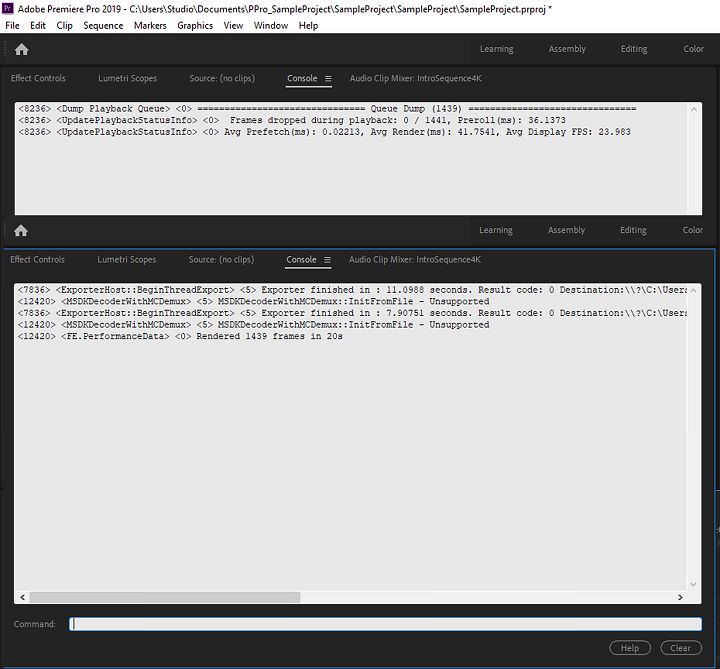Select the Effect Controls tab in the lower panel
Viewport: 720px width, 669px height.
click(37, 260)
